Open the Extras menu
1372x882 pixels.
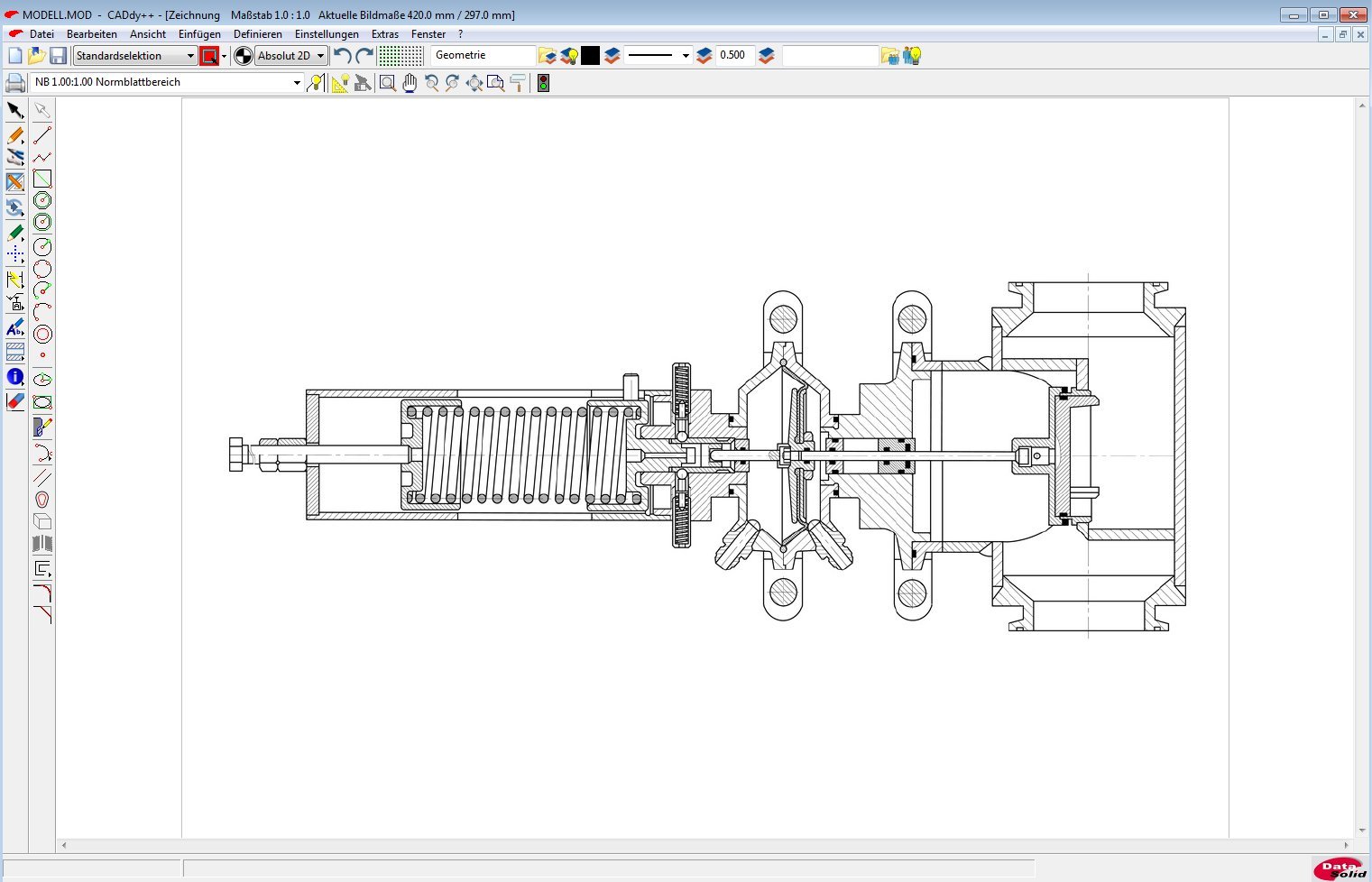point(385,34)
